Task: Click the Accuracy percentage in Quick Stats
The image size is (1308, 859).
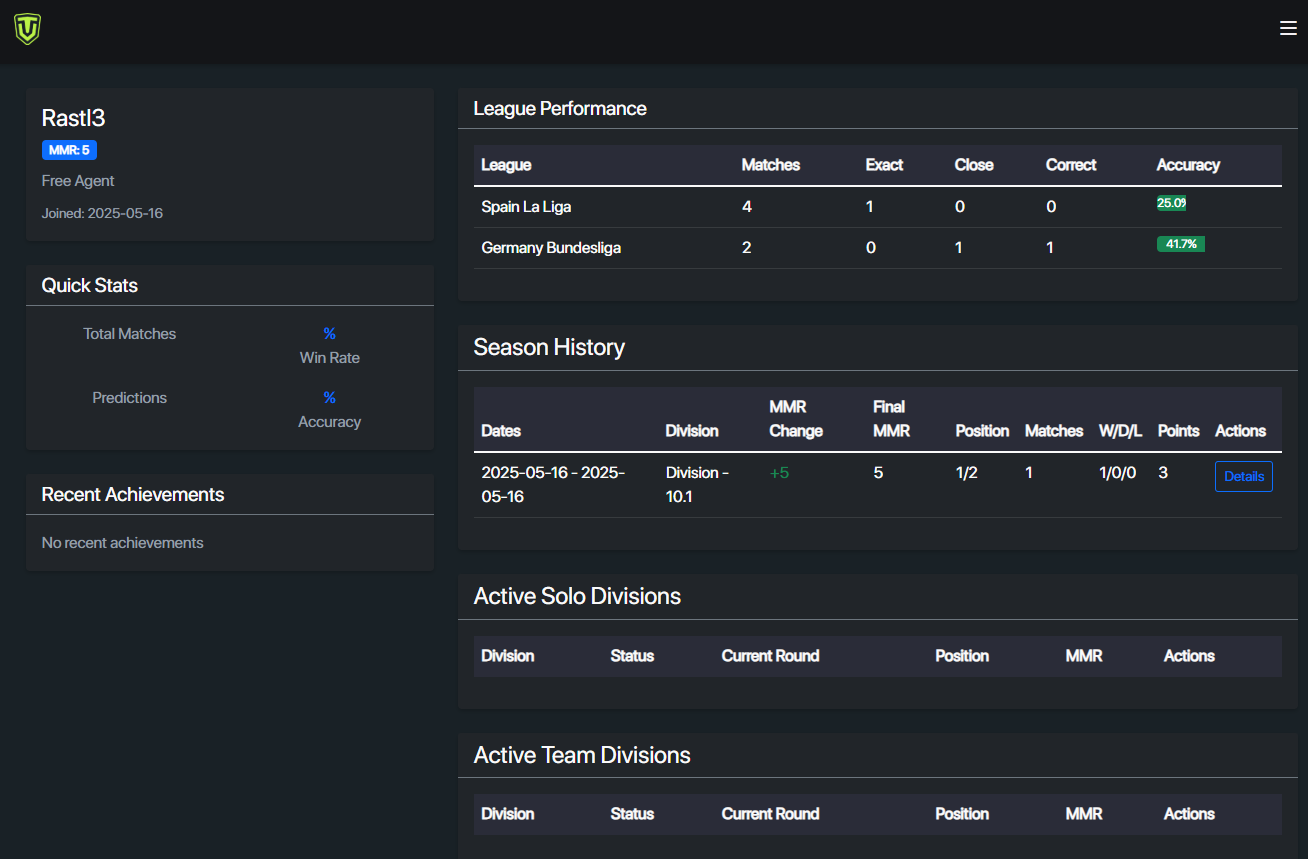Action: tap(329, 398)
